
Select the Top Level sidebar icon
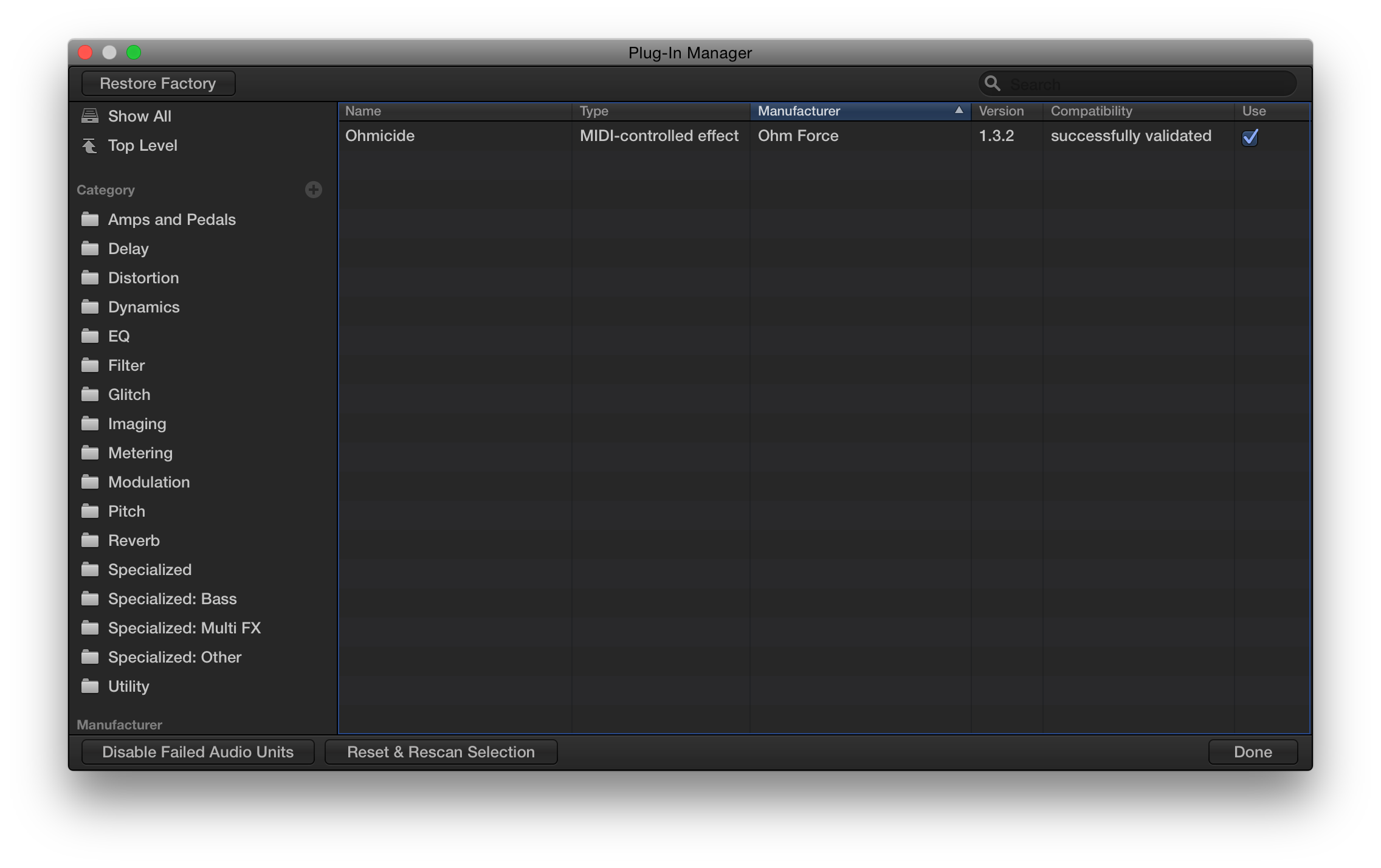coord(90,145)
